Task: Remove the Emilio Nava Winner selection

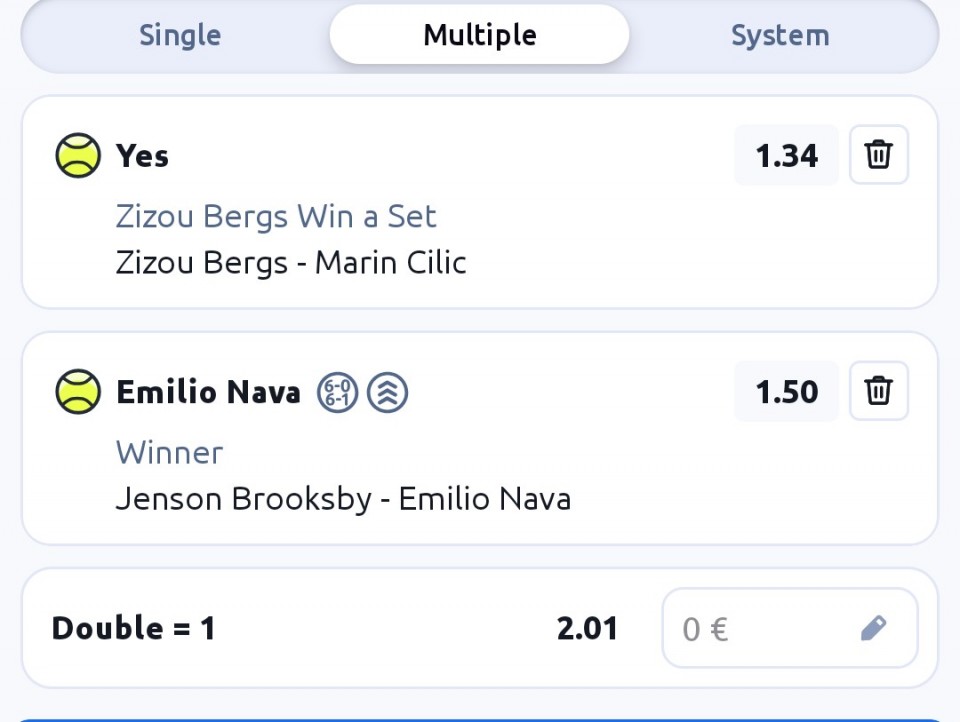Action: click(878, 391)
